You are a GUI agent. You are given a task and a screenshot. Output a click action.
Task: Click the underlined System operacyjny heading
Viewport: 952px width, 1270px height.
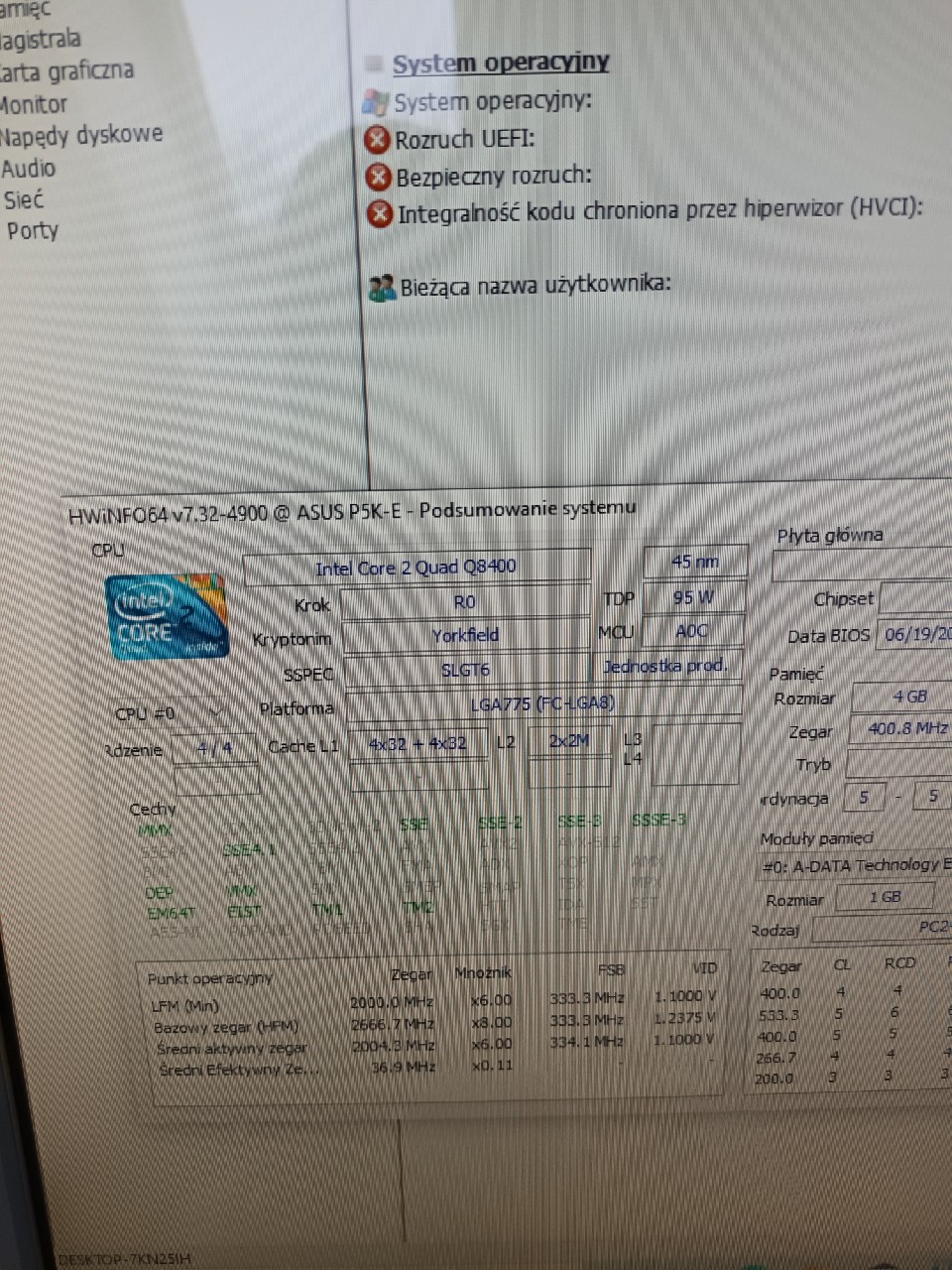pos(501,63)
